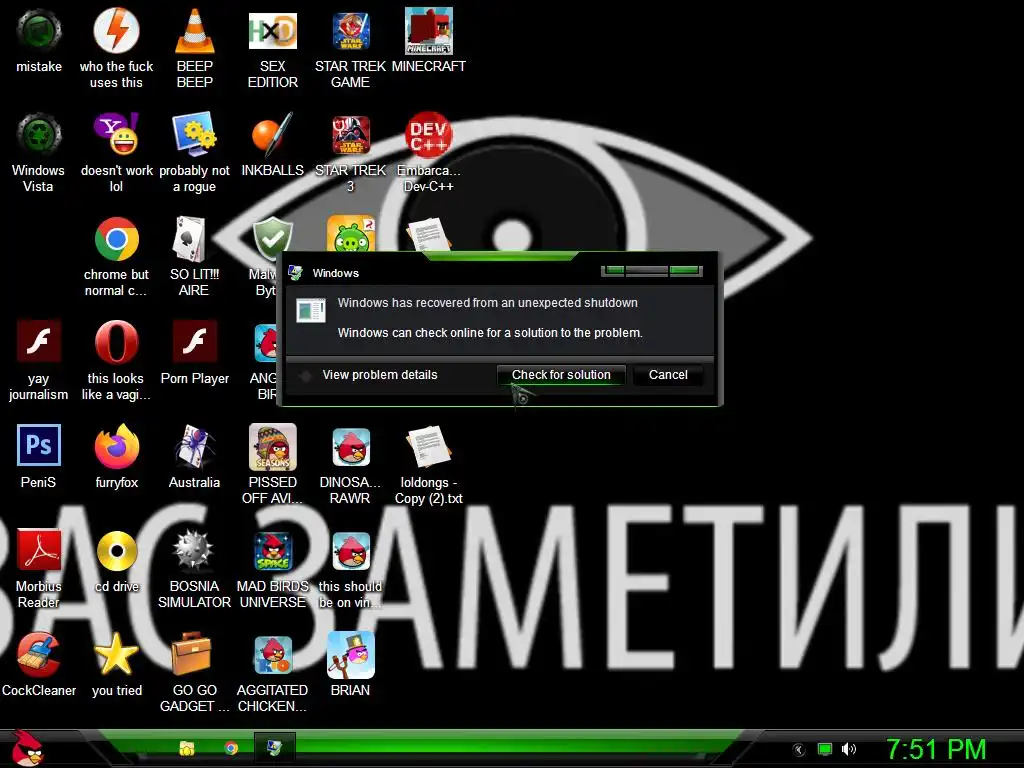Open the DINOSA... RAWR Angry Birds icon

351,447
